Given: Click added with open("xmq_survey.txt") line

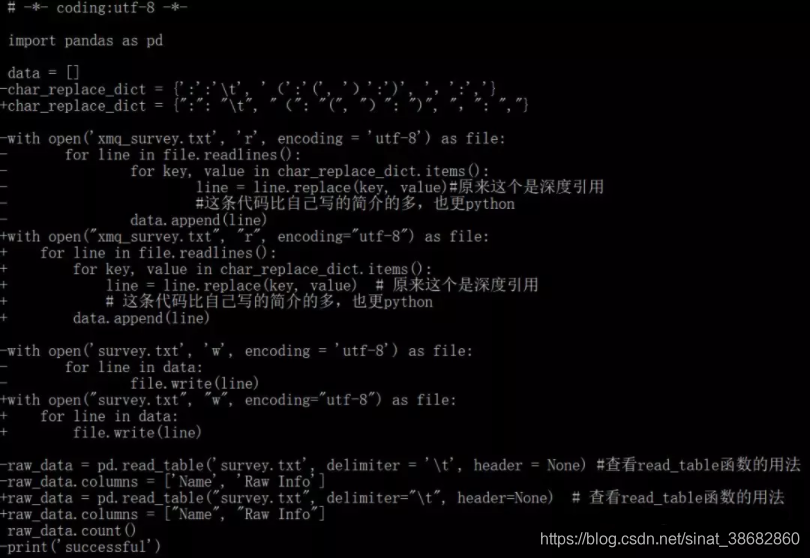Looking at the screenshot, I should pos(244,237).
